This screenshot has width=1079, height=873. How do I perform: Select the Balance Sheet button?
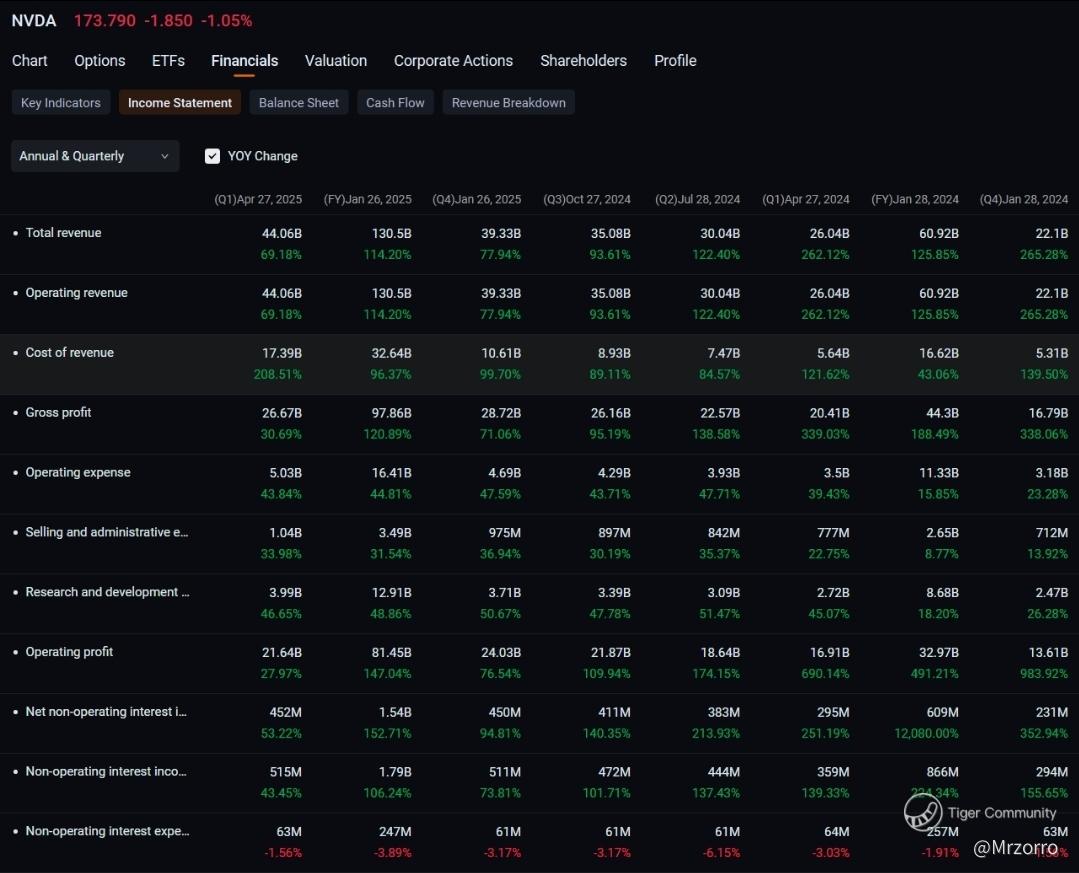(299, 103)
